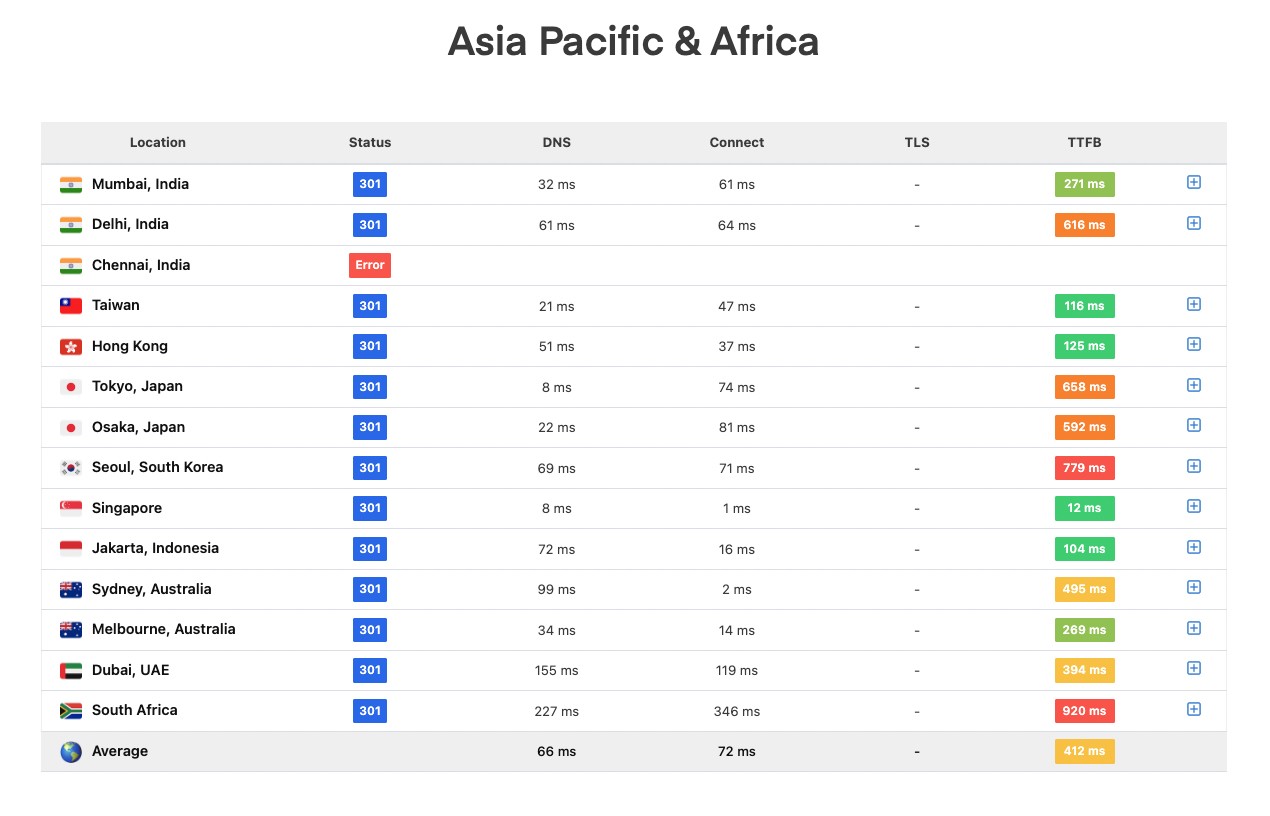Click the red 920 ms TTFB badge

pyautogui.click(x=1084, y=711)
